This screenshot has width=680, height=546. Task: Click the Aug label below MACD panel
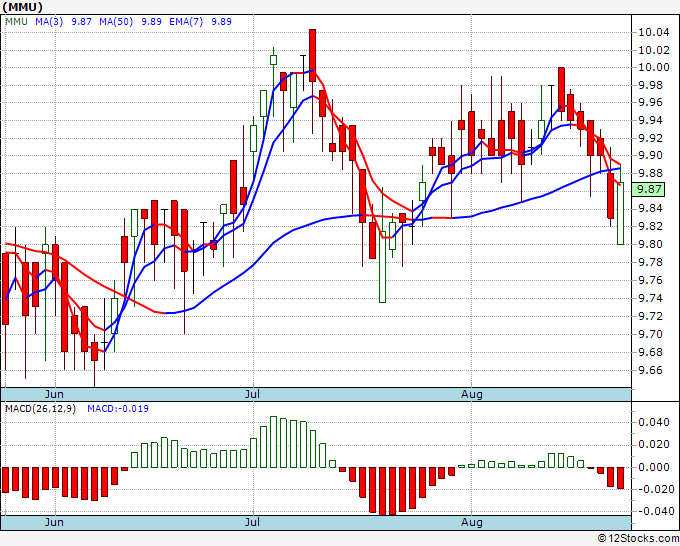tap(471, 522)
